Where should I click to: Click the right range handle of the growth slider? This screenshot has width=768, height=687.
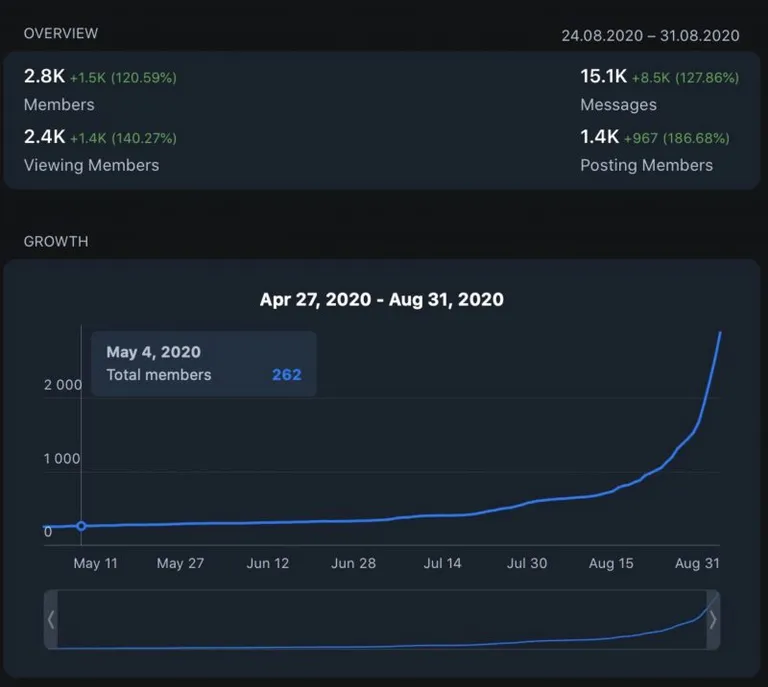tap(713, 619)
